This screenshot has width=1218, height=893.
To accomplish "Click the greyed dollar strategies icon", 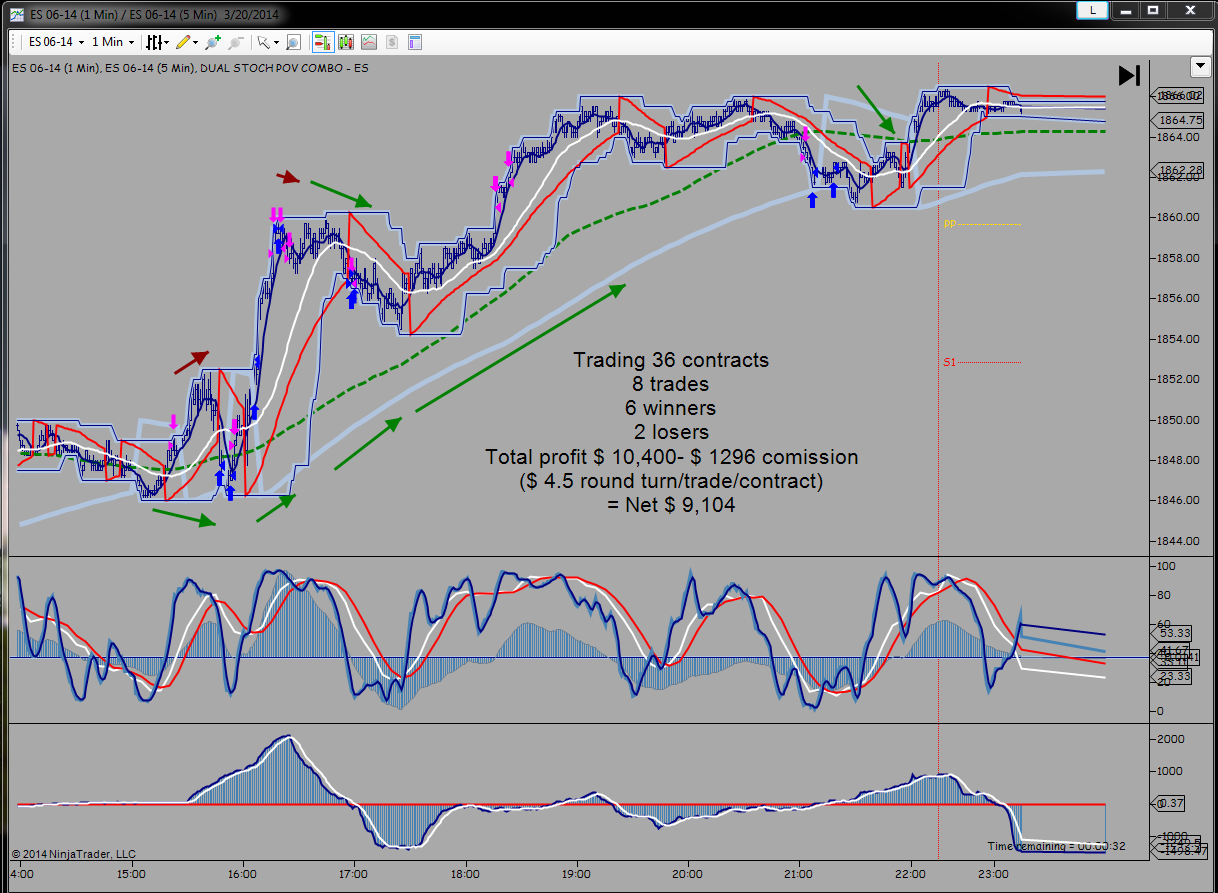I will [392, 42].
